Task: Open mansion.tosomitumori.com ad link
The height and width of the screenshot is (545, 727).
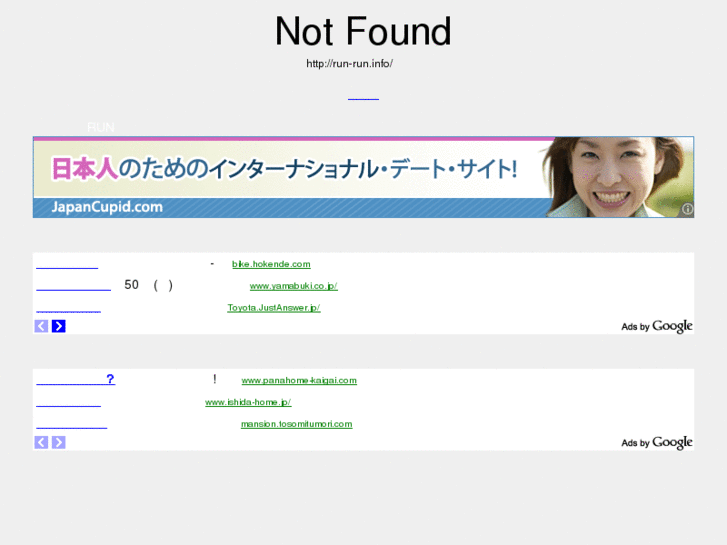Action: coord(296,424)
